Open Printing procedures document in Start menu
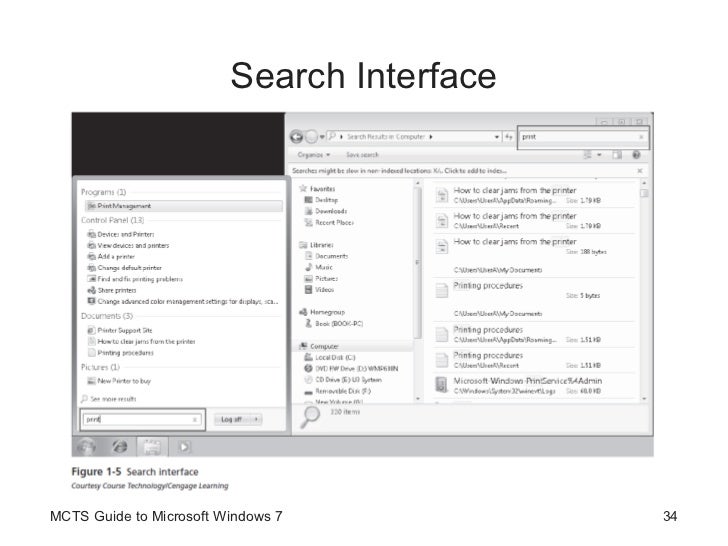This screenshot has width=728, height=546. point(121,352)
